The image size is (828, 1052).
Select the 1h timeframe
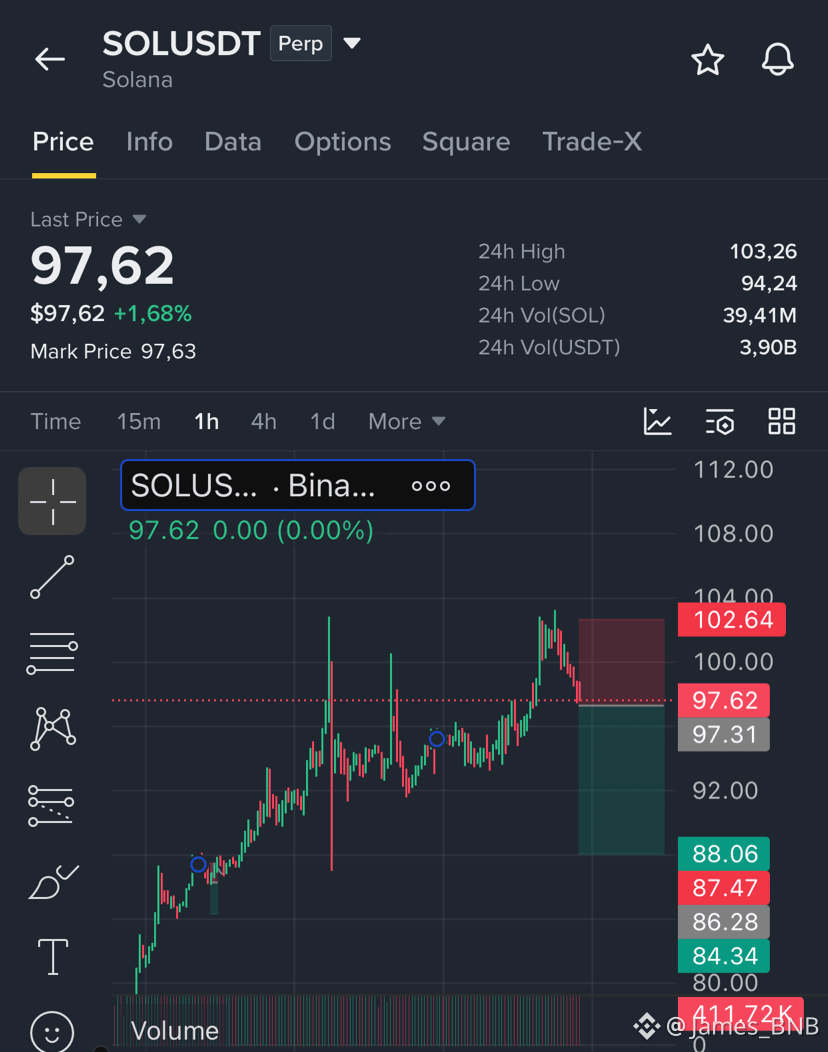[207, 421]
